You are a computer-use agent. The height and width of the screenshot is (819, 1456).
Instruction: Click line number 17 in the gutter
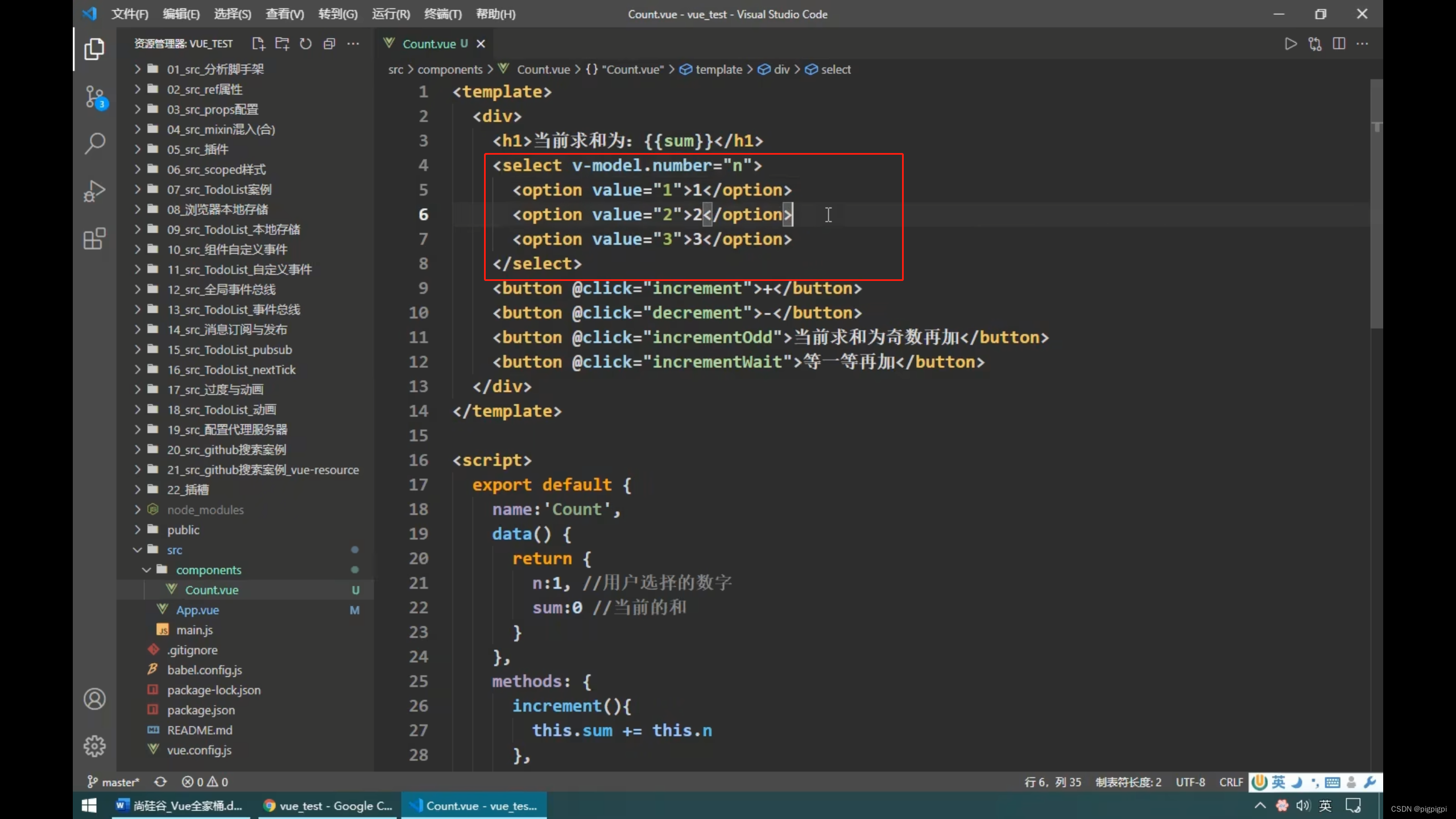tap(419, 485)
